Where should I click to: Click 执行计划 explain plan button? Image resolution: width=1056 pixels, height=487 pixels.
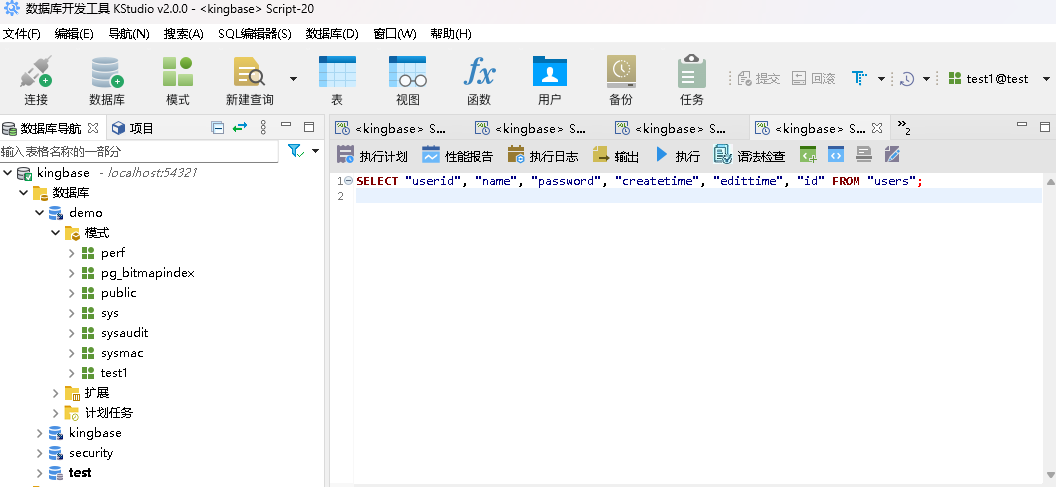pos(372,156)
